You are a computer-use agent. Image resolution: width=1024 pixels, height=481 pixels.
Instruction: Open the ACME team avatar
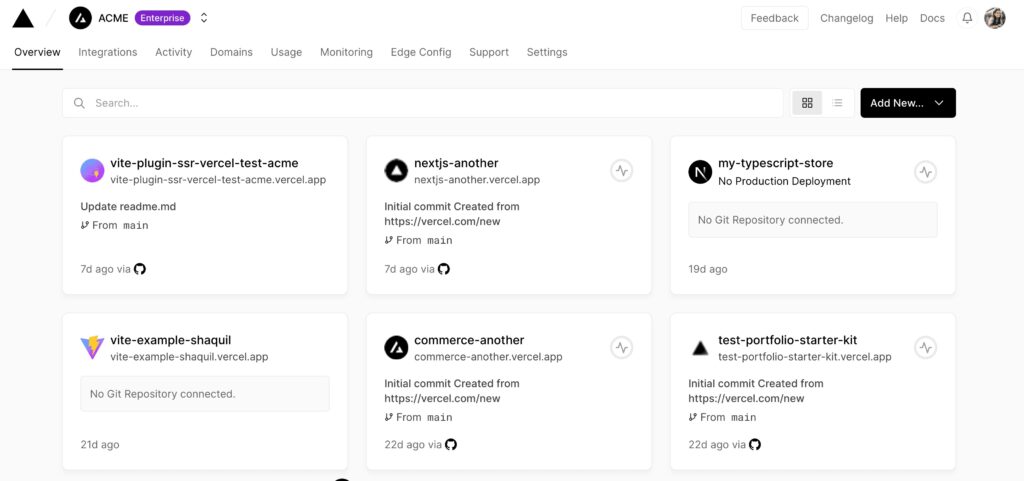80,18
